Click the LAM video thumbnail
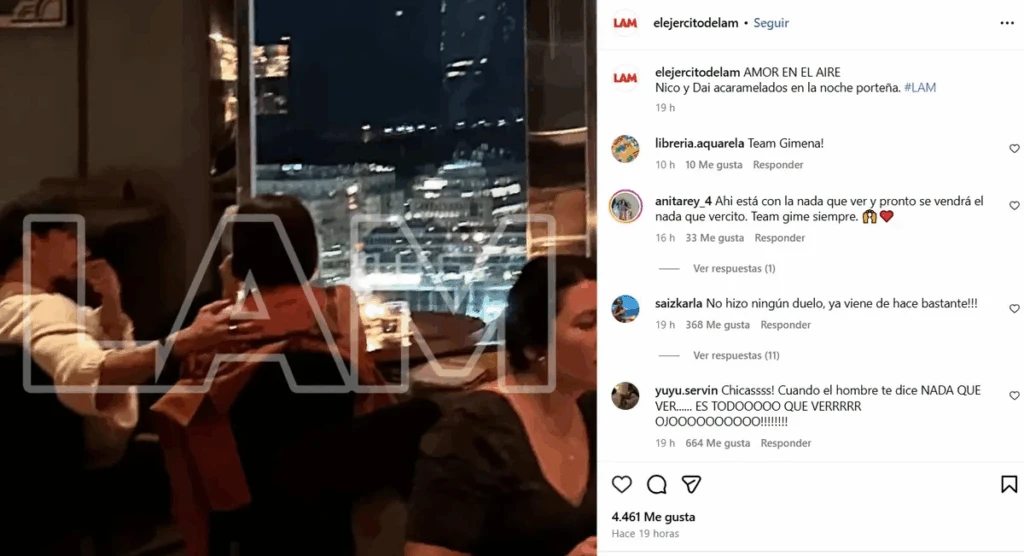The width and height of the screenshot is (1024, 556). tap(298, 278)
